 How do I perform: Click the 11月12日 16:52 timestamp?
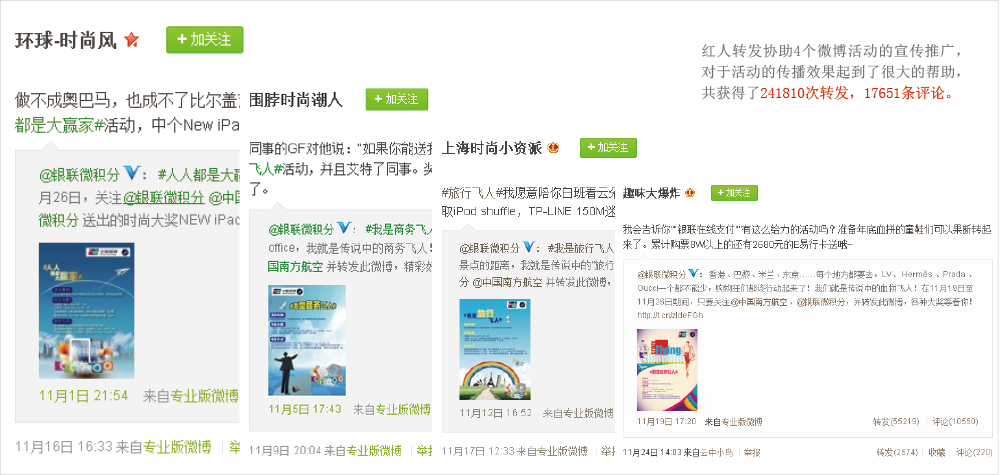pyautogui.click(x=496, y=413)
